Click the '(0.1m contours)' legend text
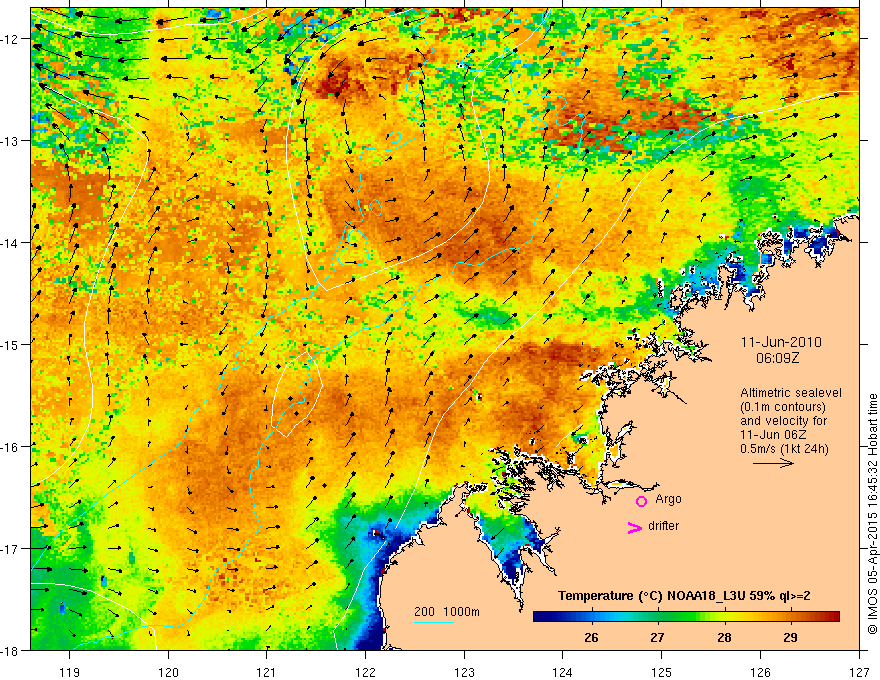The height and width of the screenshot is (680, 880). coord(783,407)
